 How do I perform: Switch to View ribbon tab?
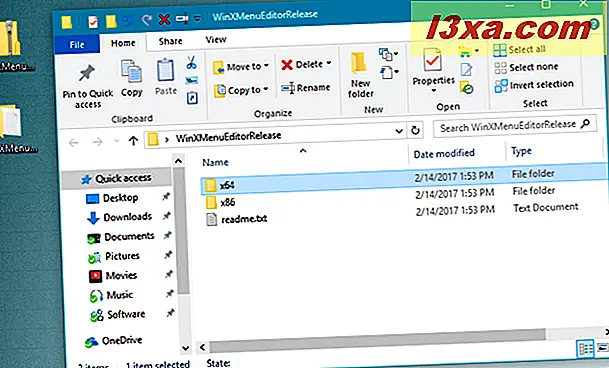click(x=216, y=40)
